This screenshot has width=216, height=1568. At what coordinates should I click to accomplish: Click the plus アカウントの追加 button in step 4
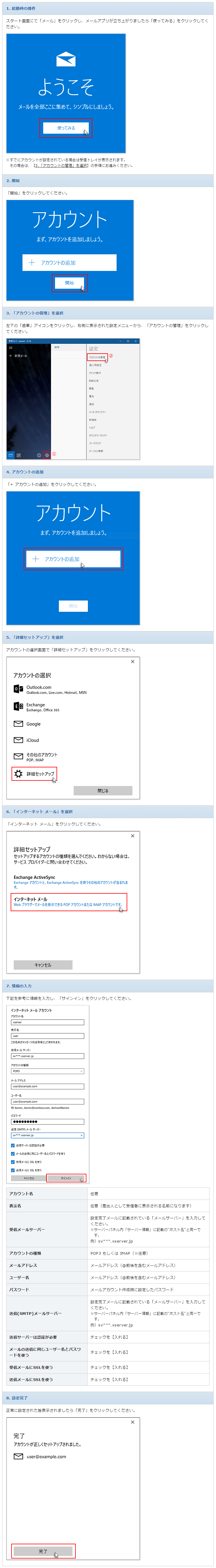(x=73, y=559)
